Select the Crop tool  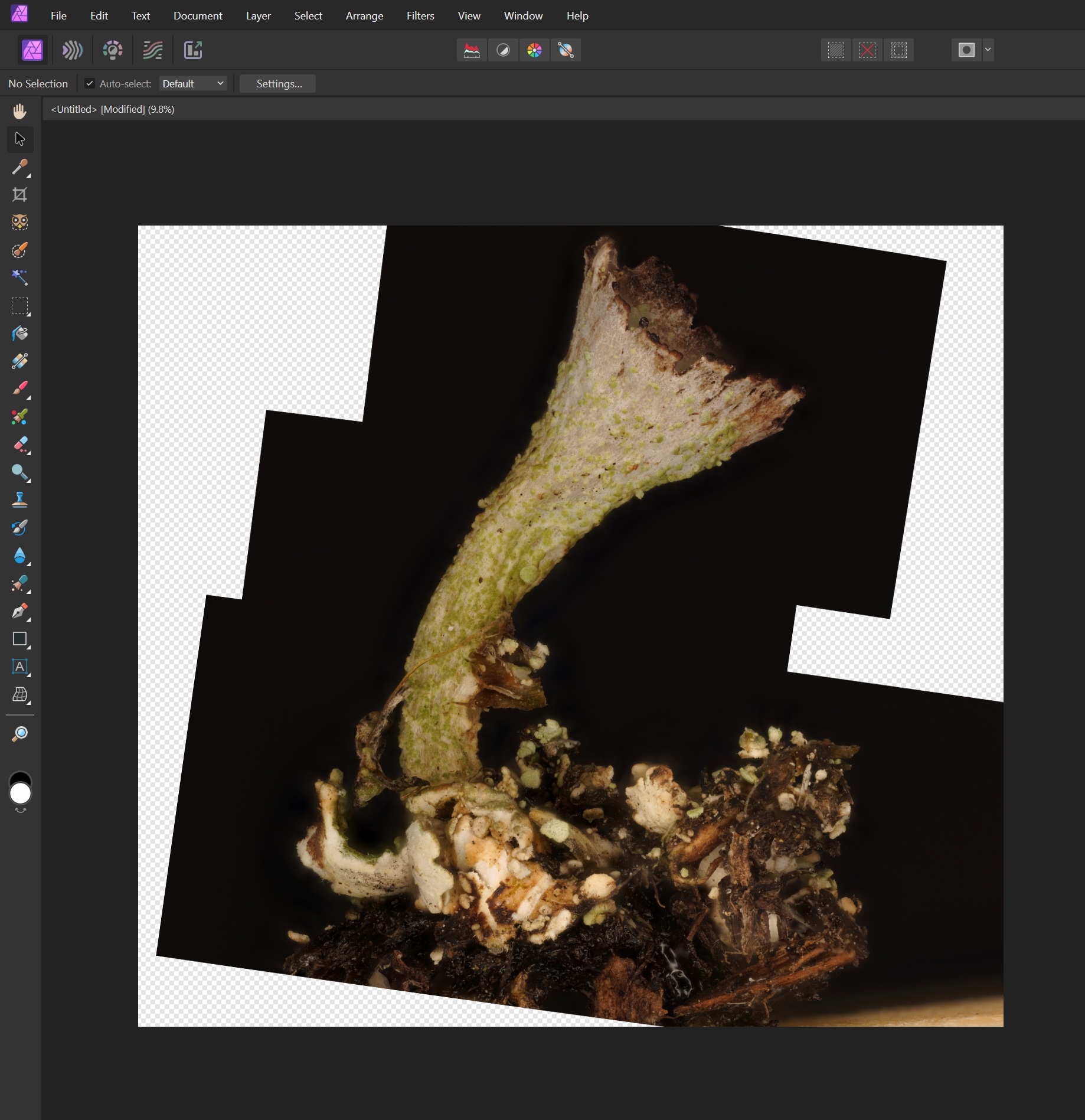pos(19,195)
